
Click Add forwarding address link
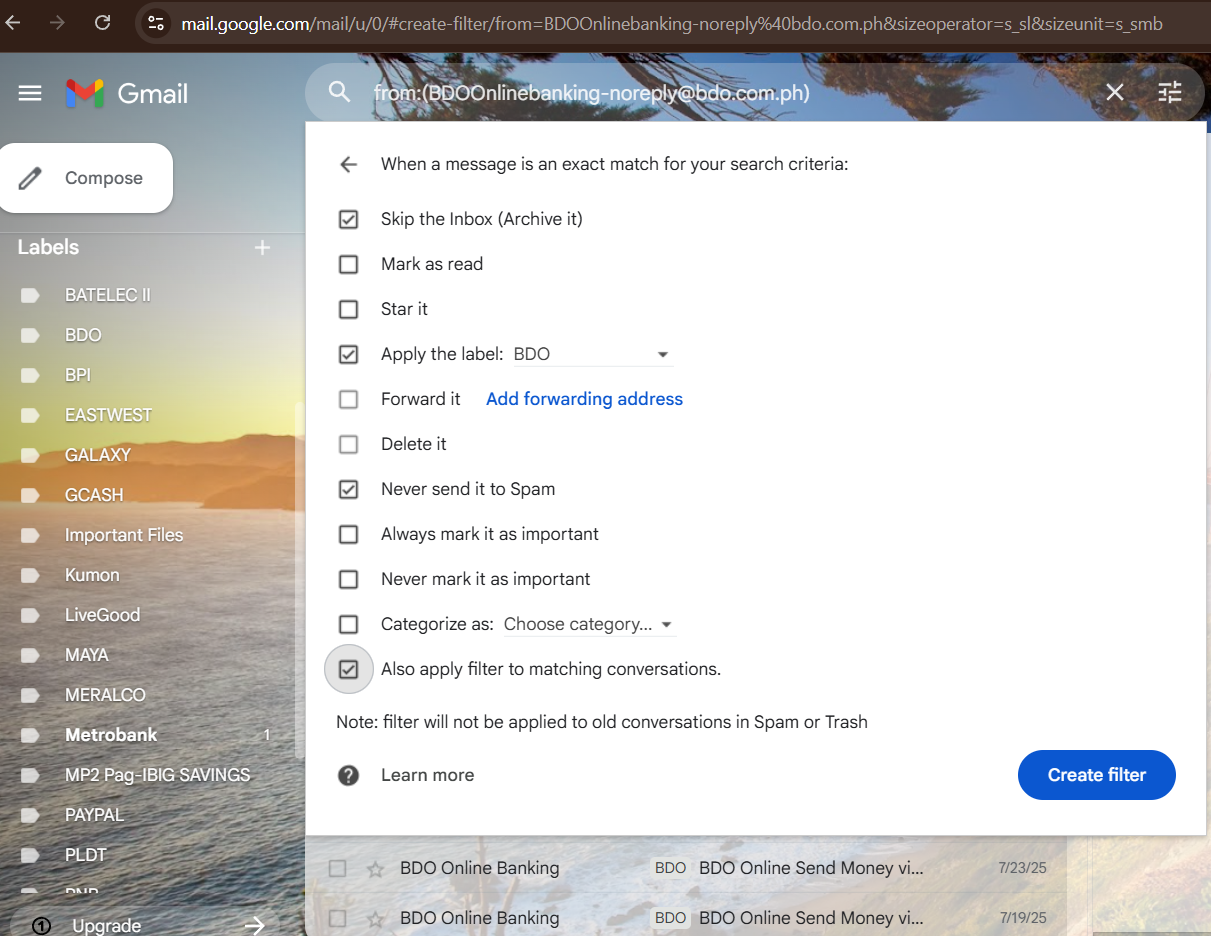(x=584, y=399)
